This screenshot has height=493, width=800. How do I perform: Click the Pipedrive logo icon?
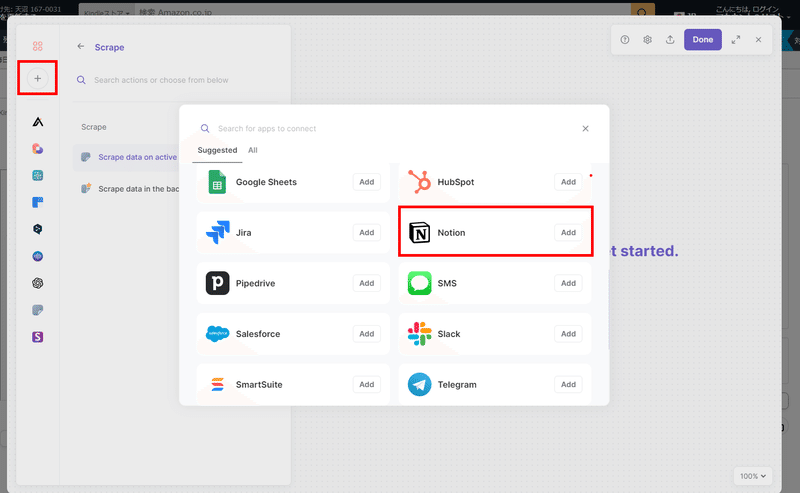pyautogui.click(x=217, y=283)
